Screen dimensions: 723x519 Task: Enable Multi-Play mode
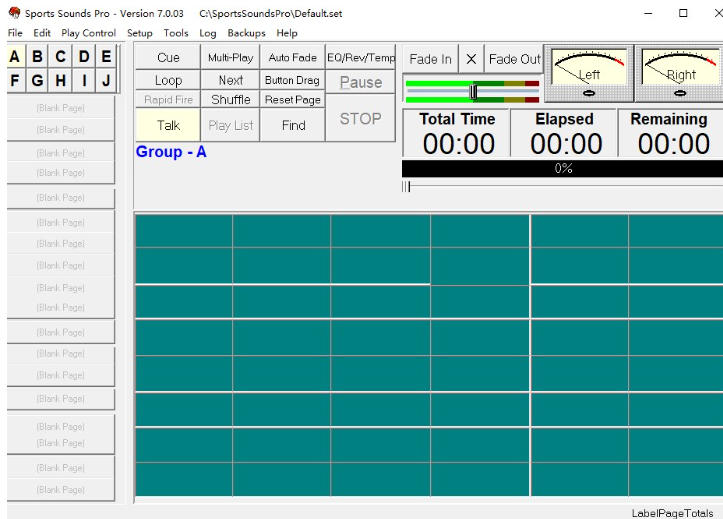pyautogui.click(x=230, y=58)
